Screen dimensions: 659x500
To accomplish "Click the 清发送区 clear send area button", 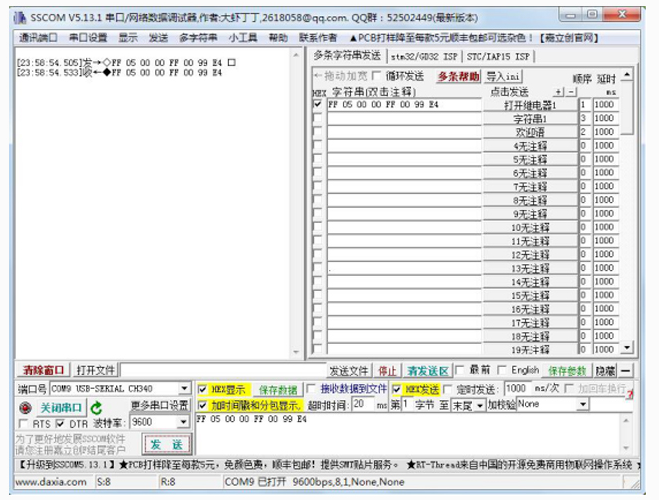I will point(428,371).
